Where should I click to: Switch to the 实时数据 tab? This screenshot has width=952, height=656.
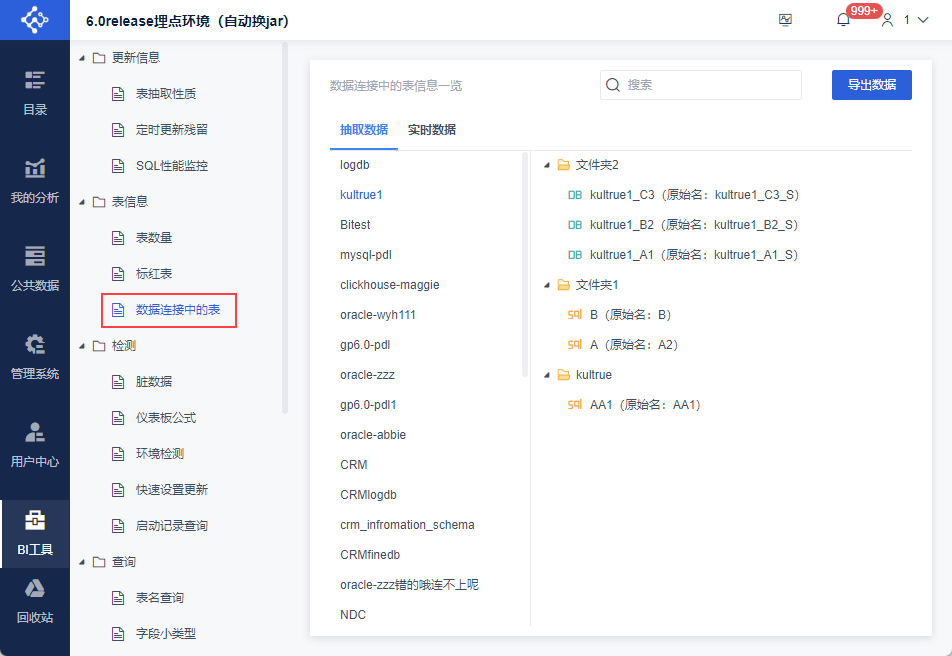432,130
